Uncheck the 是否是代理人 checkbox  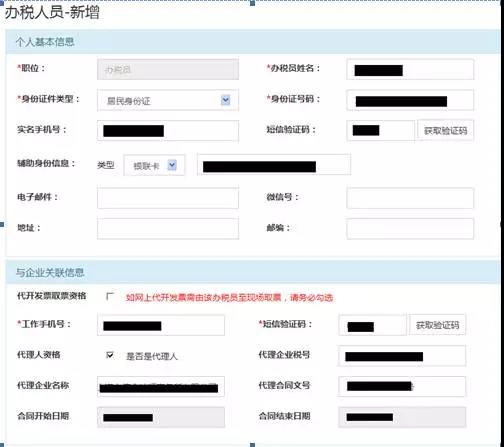(110, 355)
